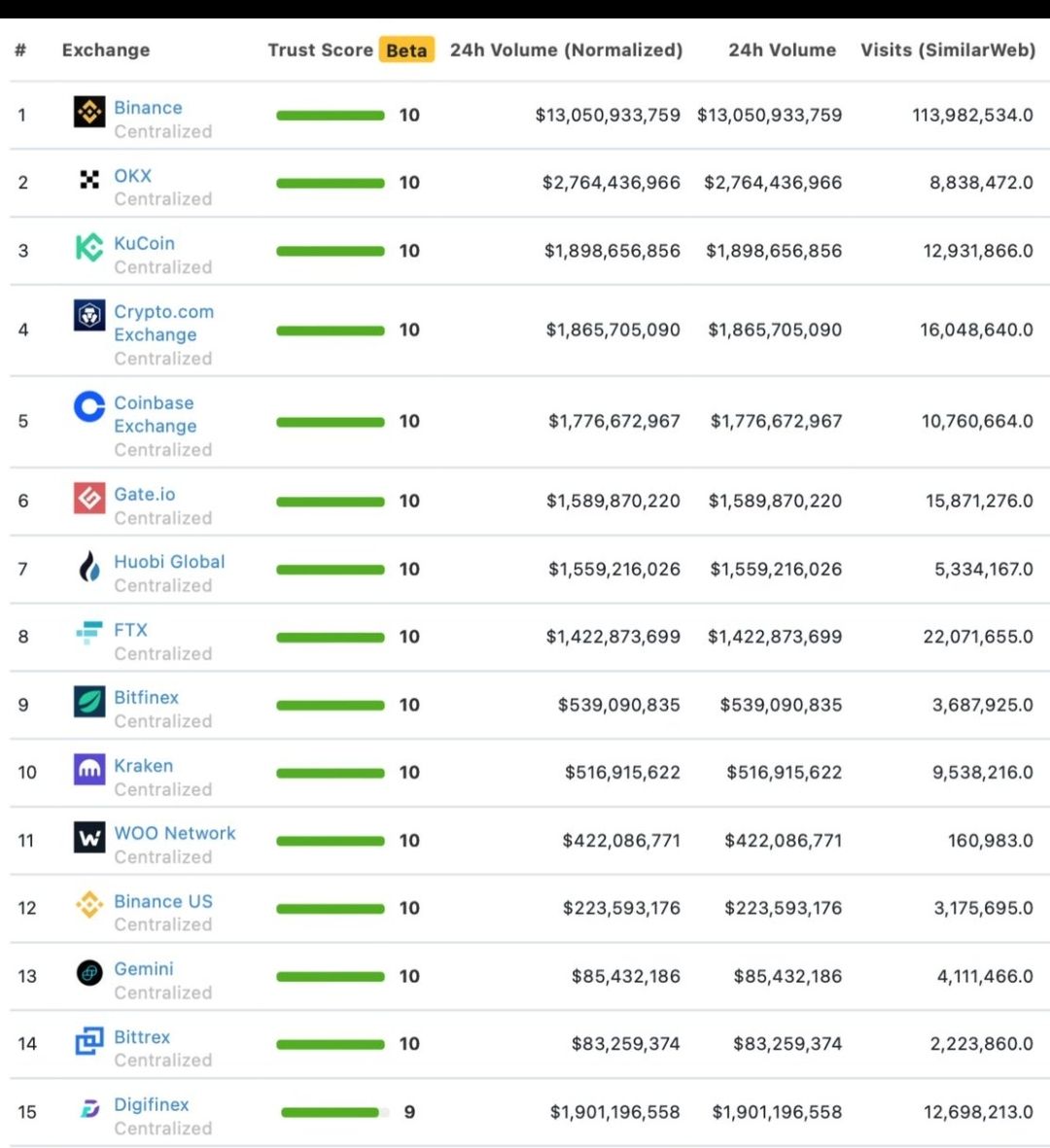Click the KuCoin green logo icon
Screen dimensions: 1050x1148
(x=89, y=248)
